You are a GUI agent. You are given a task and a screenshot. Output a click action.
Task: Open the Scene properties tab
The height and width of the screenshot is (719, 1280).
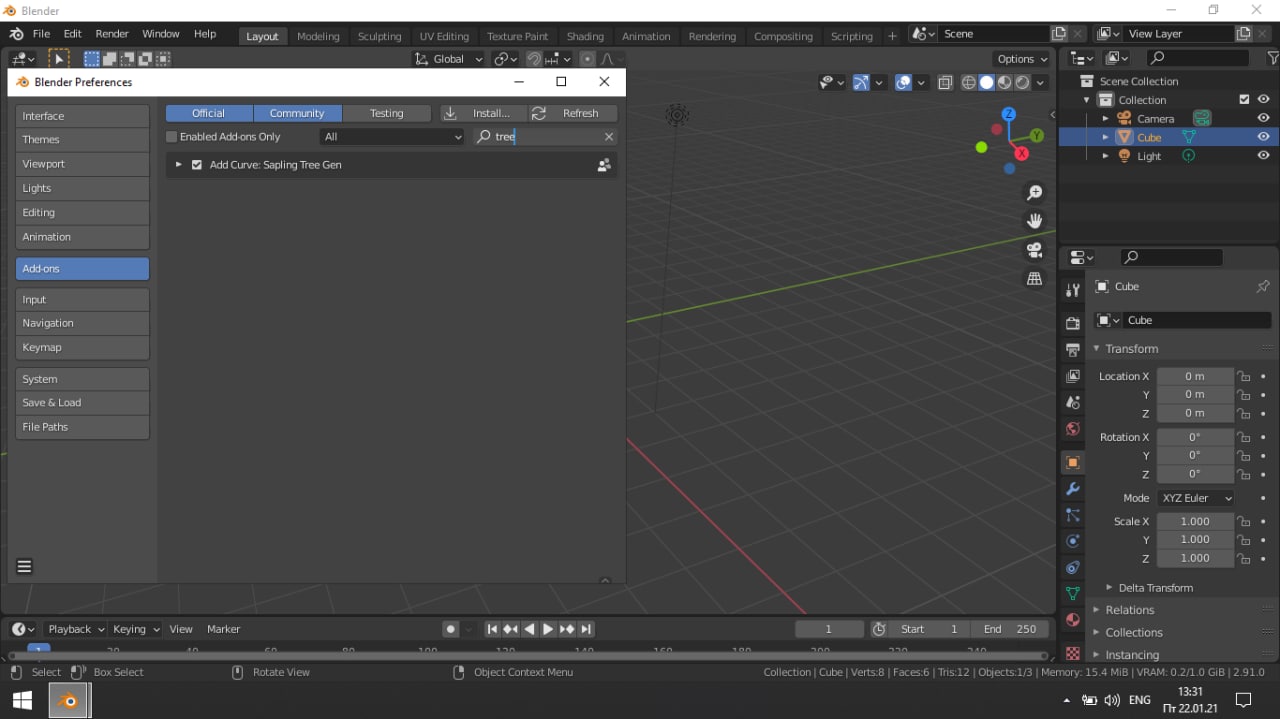coord(1072,402)
